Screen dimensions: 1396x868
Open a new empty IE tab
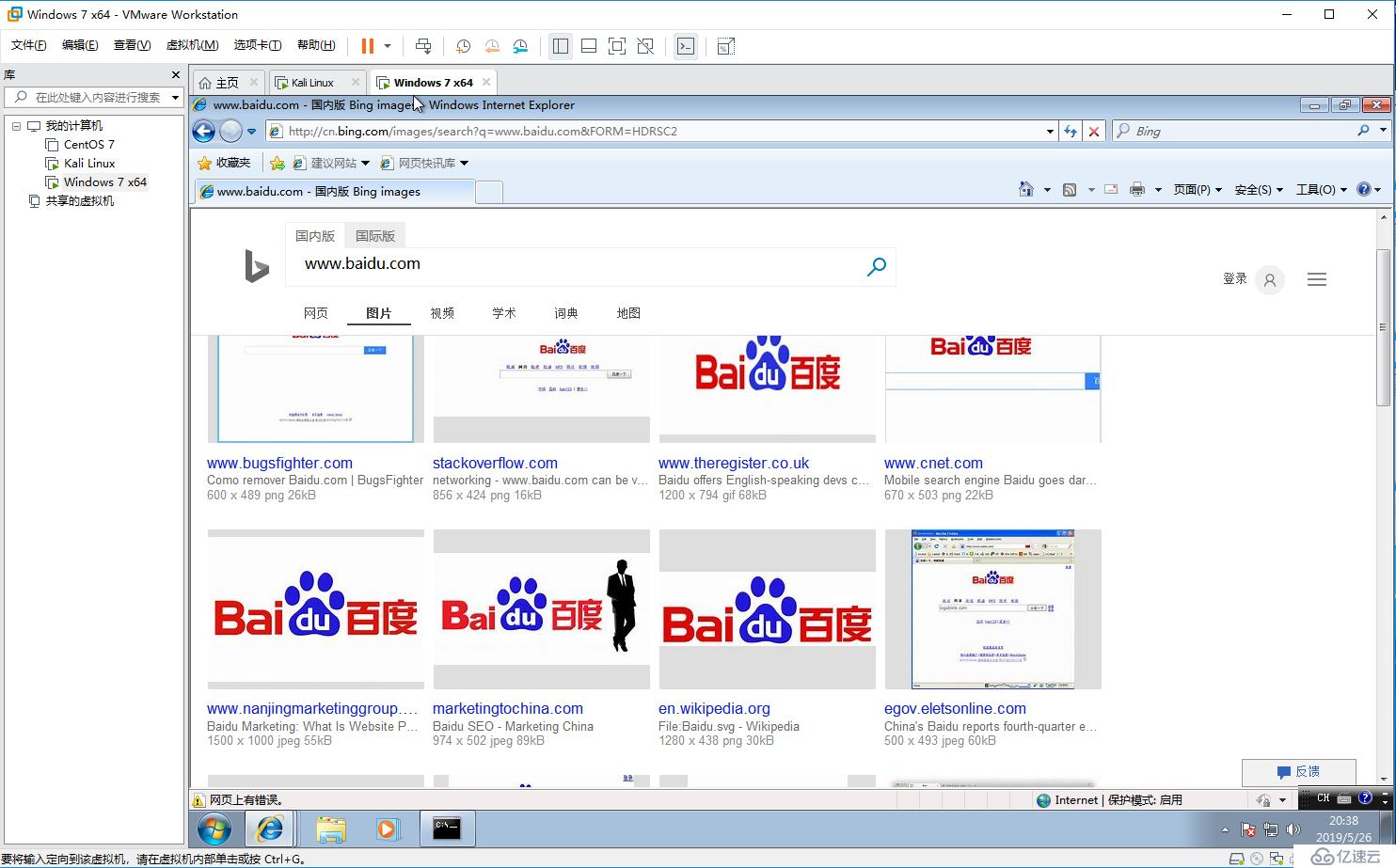489,192
